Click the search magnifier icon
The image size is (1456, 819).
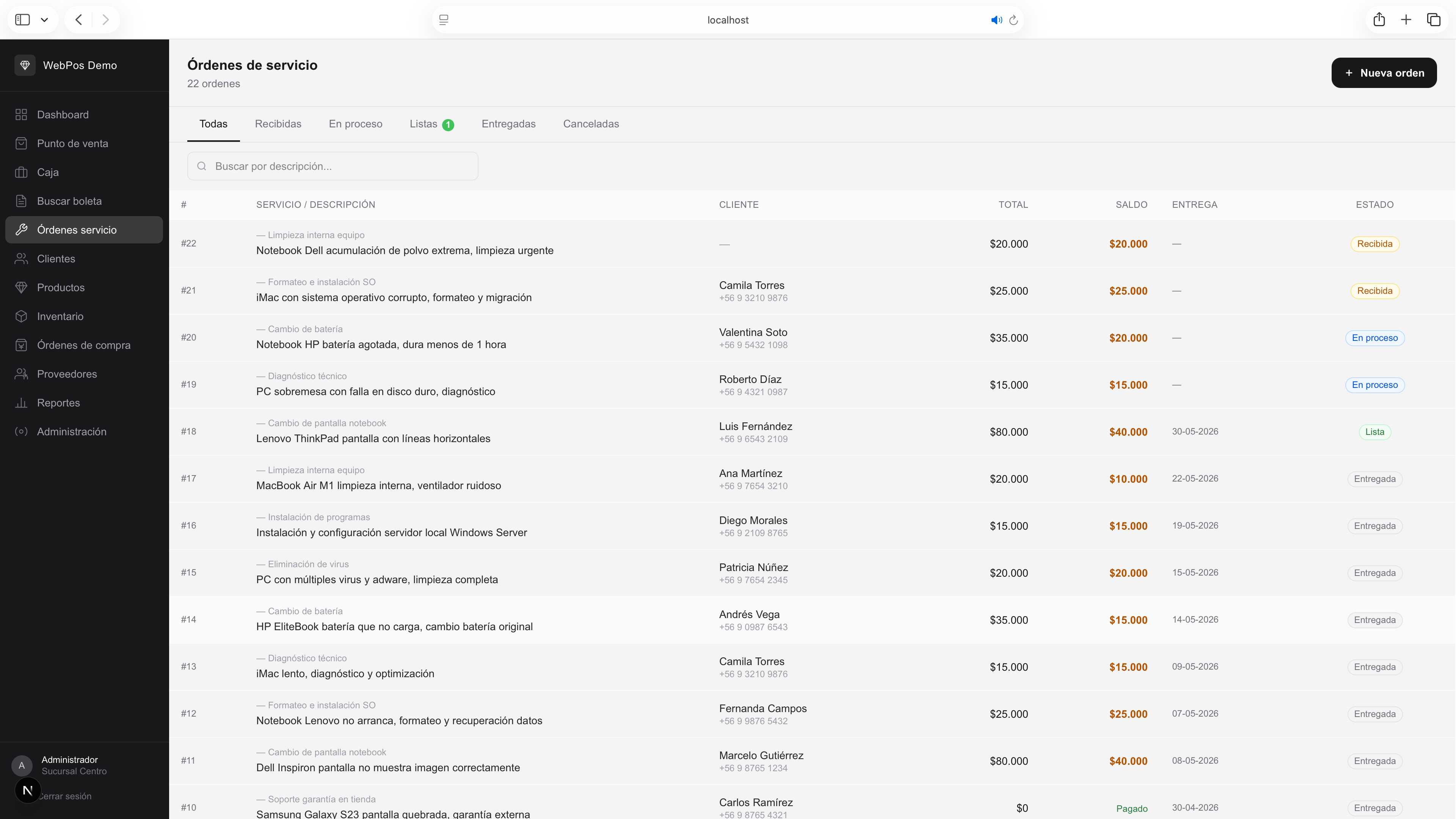click(x=202, y=166)
